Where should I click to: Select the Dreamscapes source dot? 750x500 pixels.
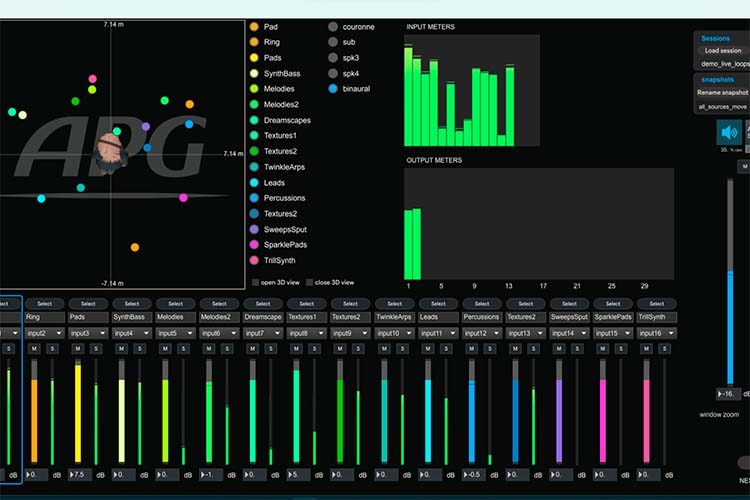coord(254,120)
